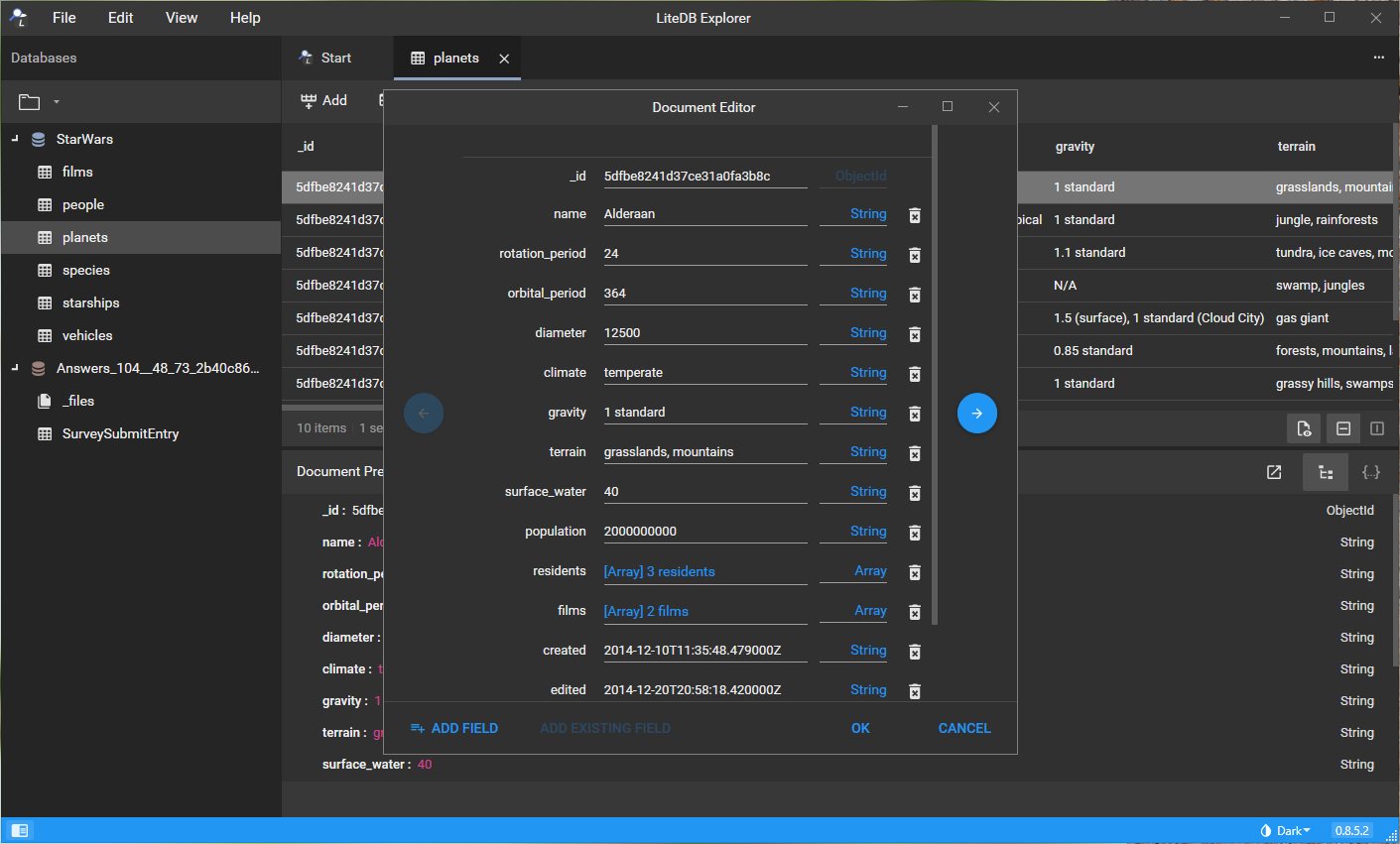This screenshot has height=844, width=1400.
Task: Click the ADD FIELD button
Action: (454, 728)
